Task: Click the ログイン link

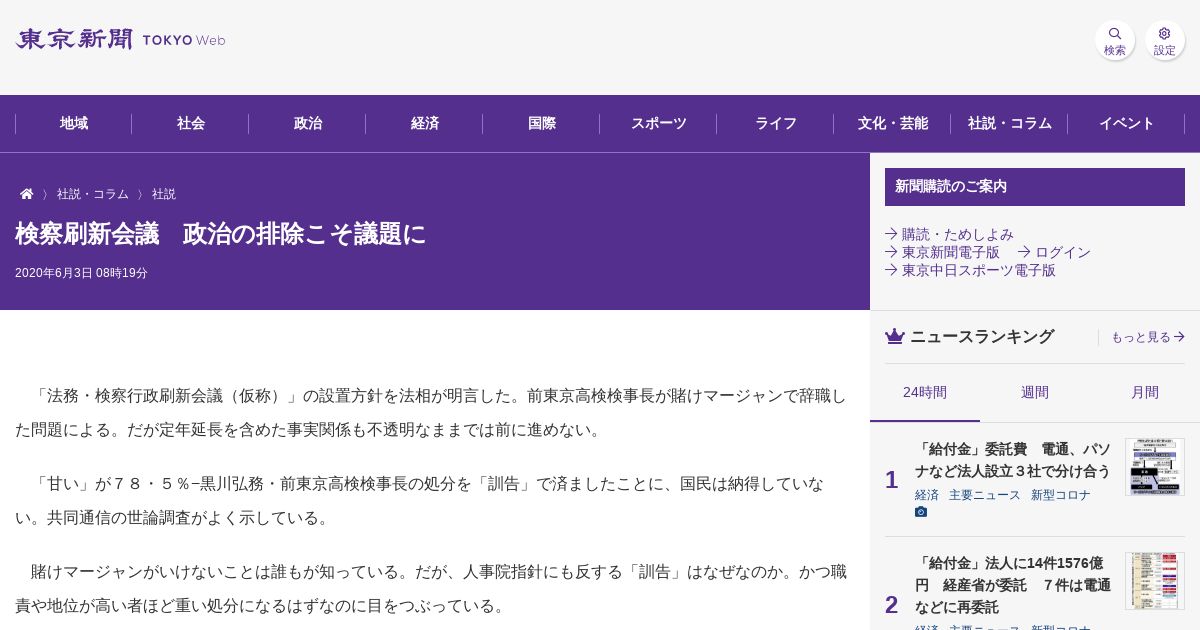Action: coord(1054,252)
